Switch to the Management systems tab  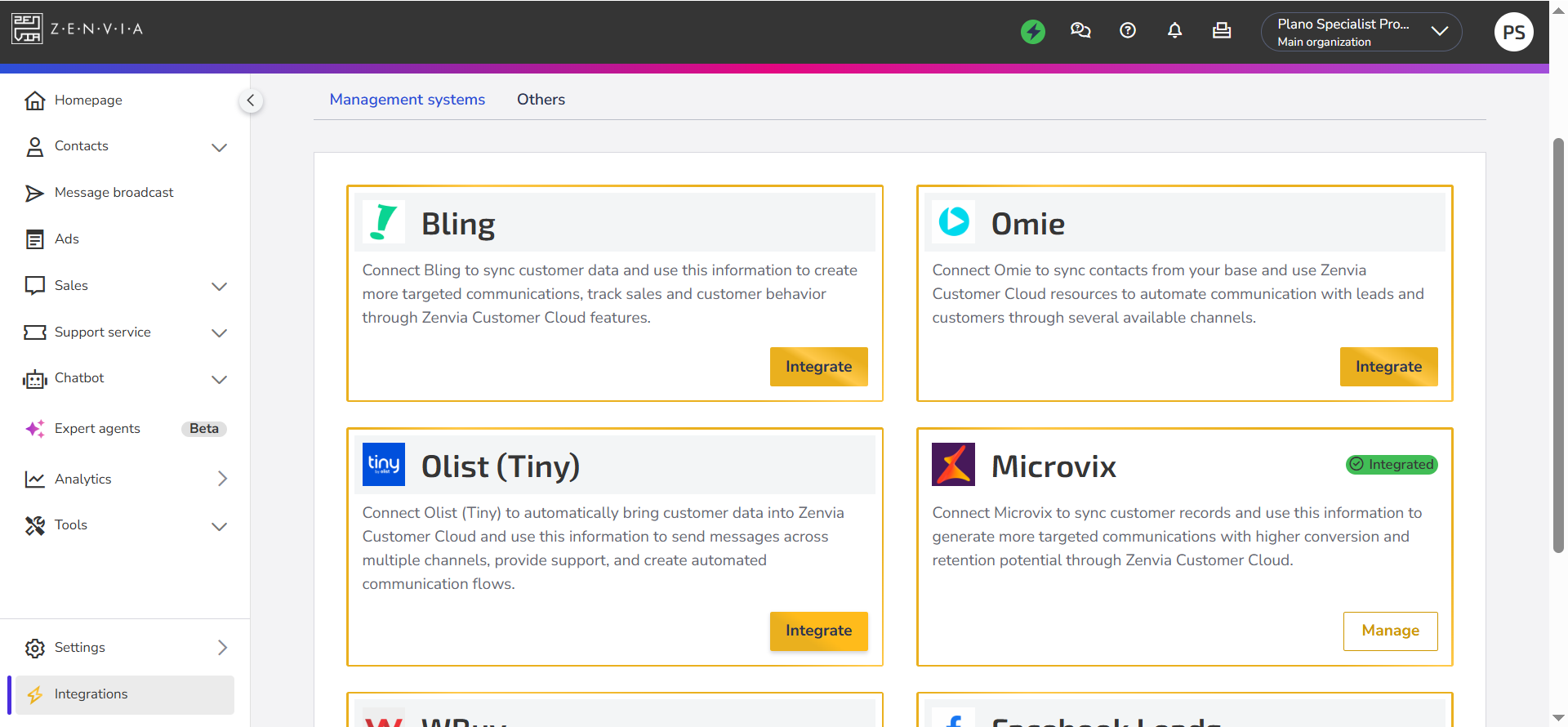tap(408, 100)
